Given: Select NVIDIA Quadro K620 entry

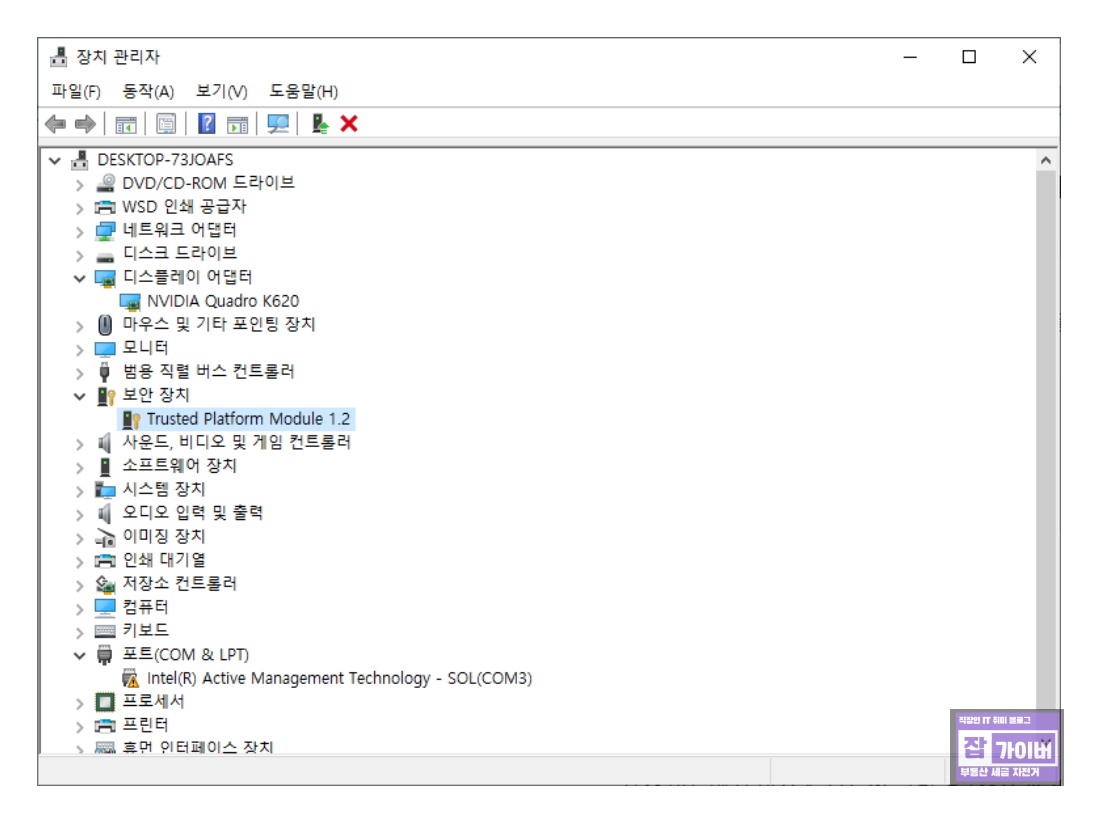Looking at the screenshot, I should (223, 301).
